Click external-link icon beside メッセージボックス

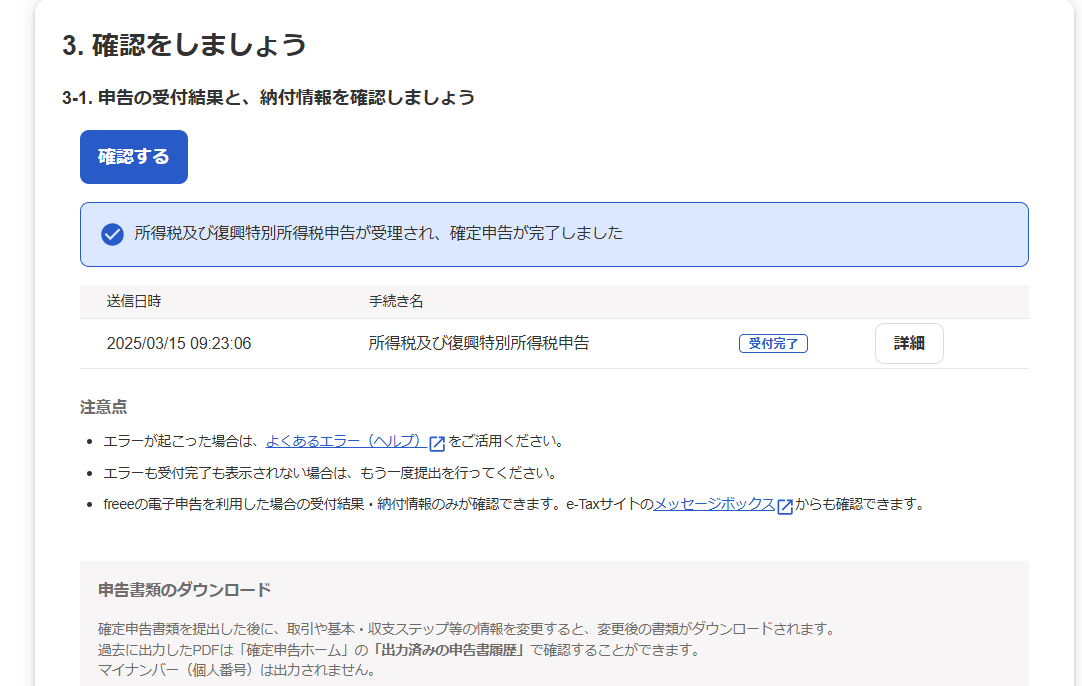[x=785, y=506]
